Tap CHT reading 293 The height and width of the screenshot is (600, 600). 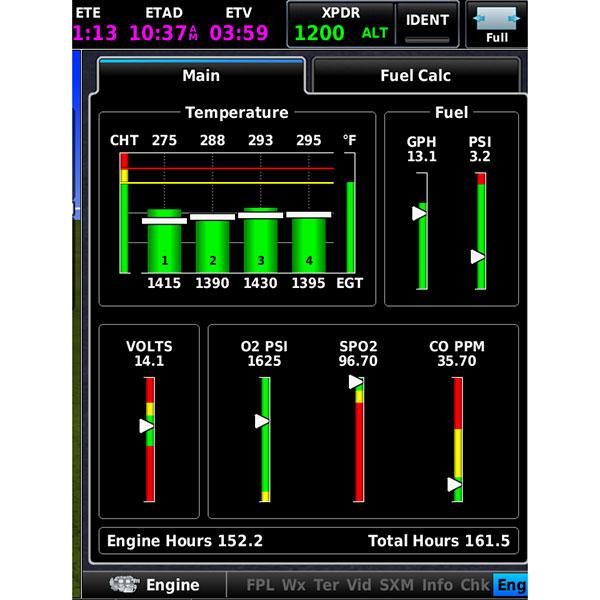coord(261,140)
